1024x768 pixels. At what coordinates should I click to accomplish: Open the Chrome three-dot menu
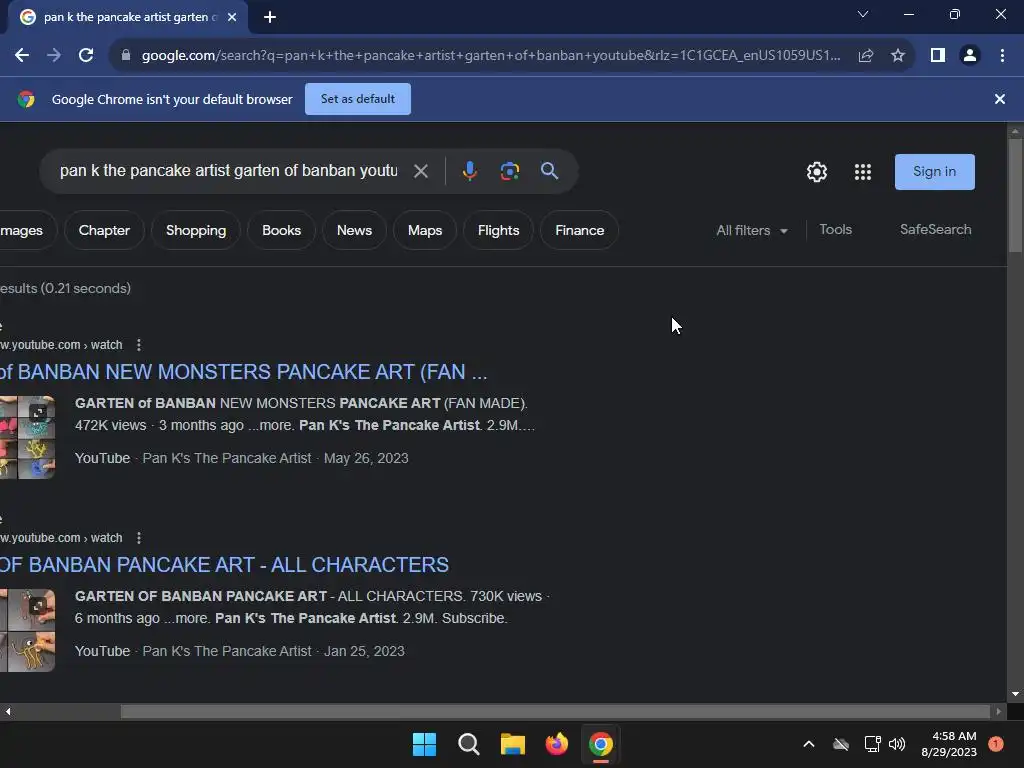pos(1002,56)
